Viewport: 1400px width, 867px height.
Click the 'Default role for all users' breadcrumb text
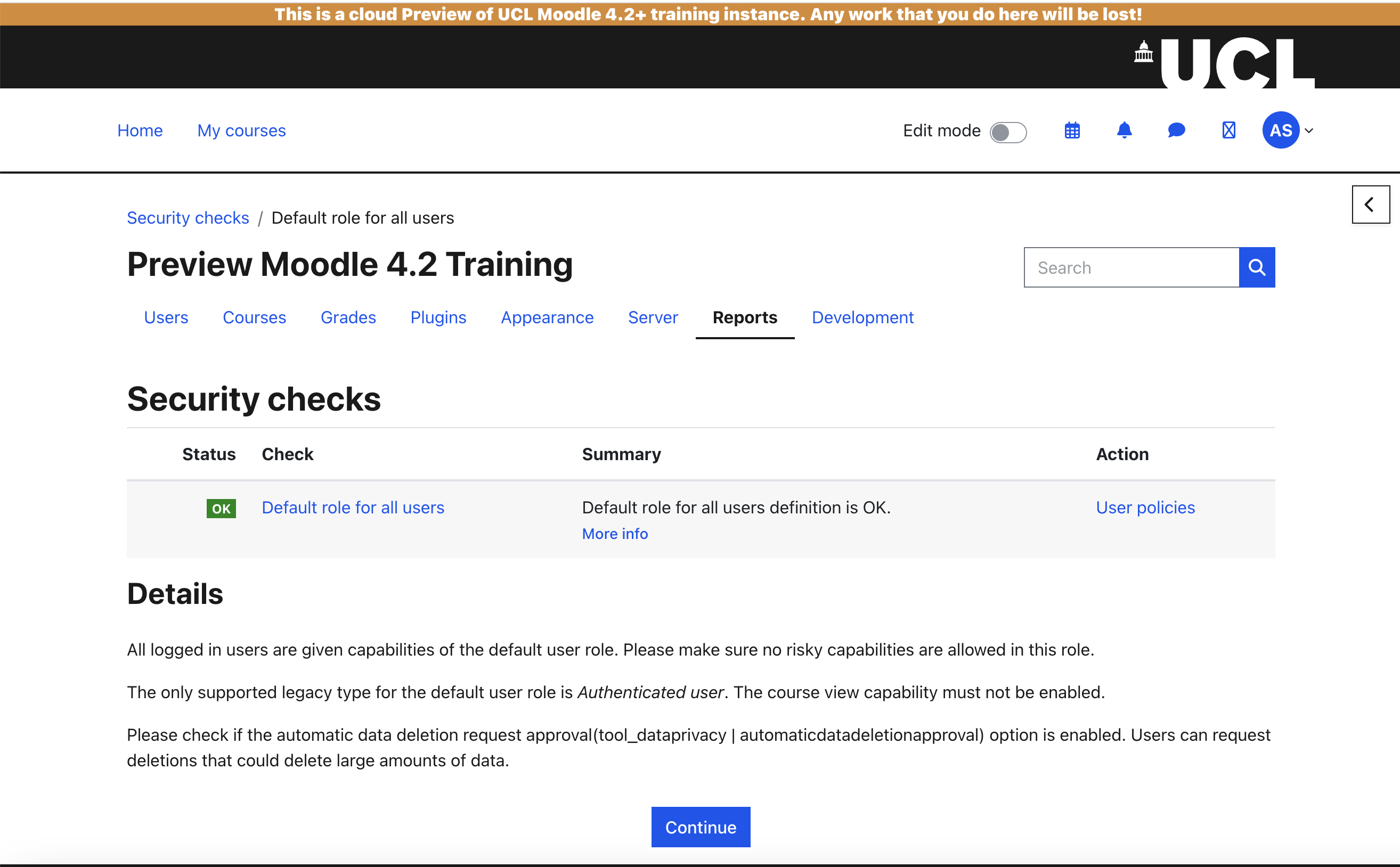(x=362, y=218)
